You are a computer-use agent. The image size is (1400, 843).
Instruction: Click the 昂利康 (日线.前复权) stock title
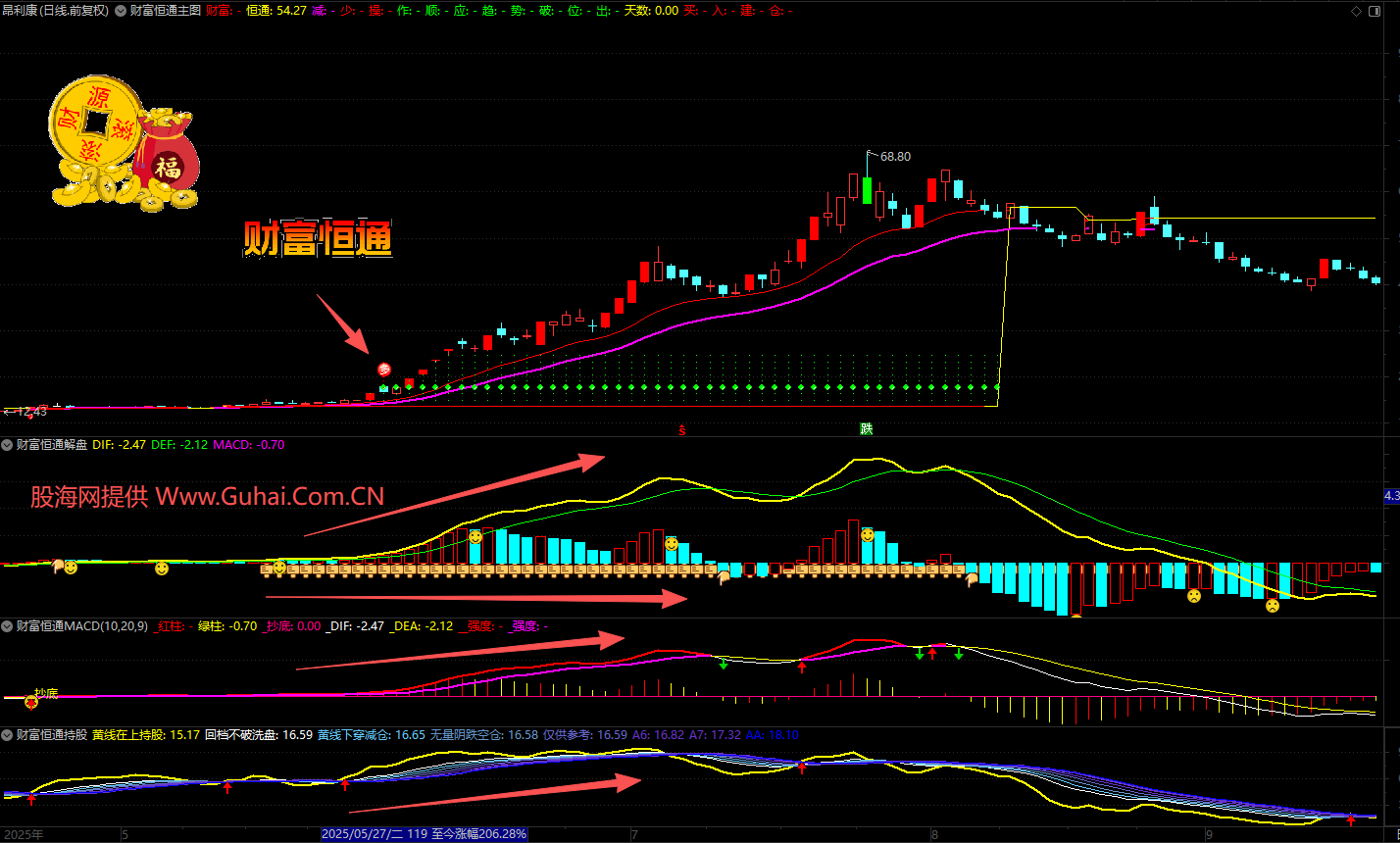click(55, 11)
